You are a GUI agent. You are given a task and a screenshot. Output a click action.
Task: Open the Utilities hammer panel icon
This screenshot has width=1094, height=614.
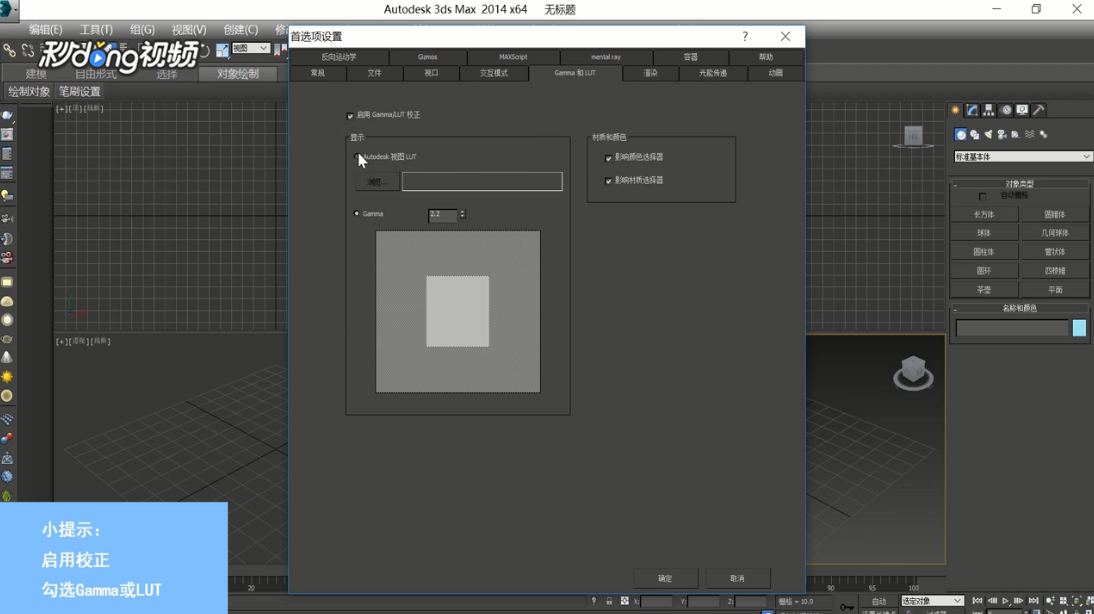(1039, 110)
